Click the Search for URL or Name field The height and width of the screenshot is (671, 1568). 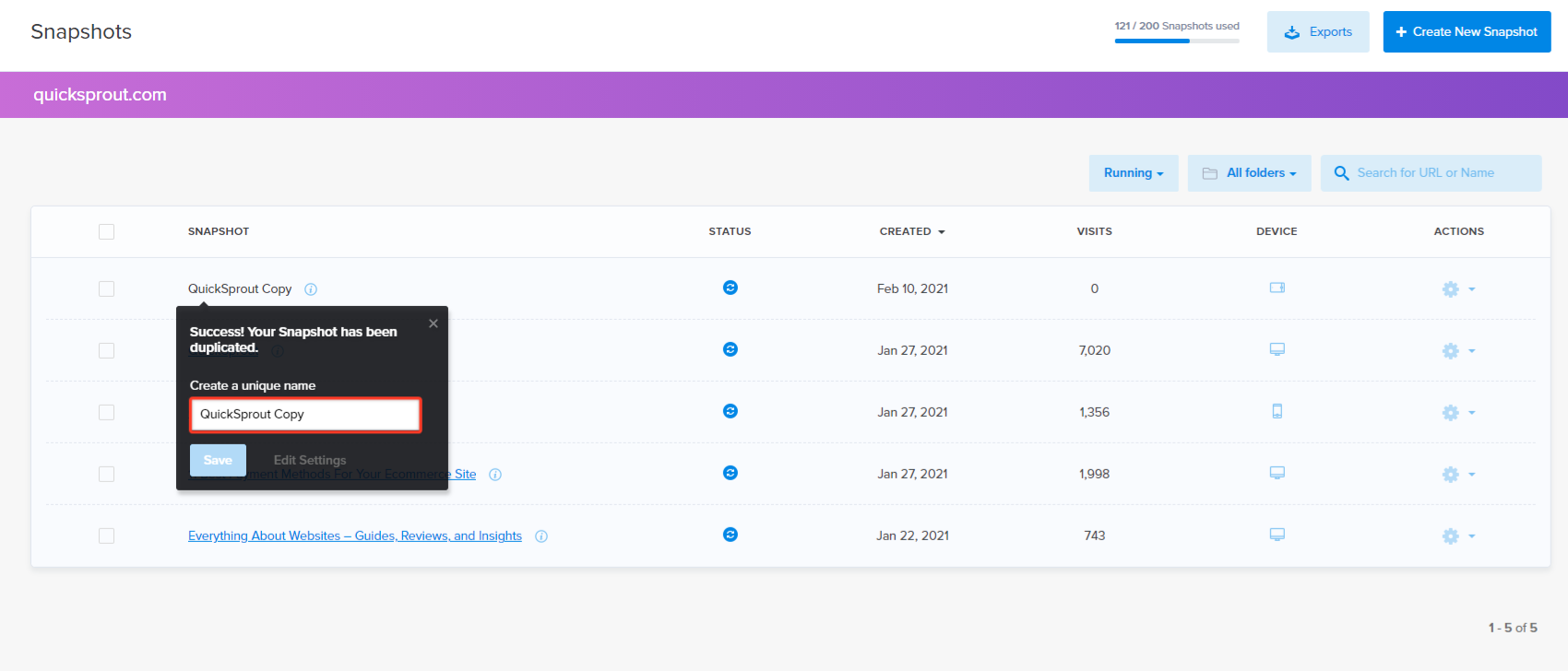click(x=1431, y=173)
